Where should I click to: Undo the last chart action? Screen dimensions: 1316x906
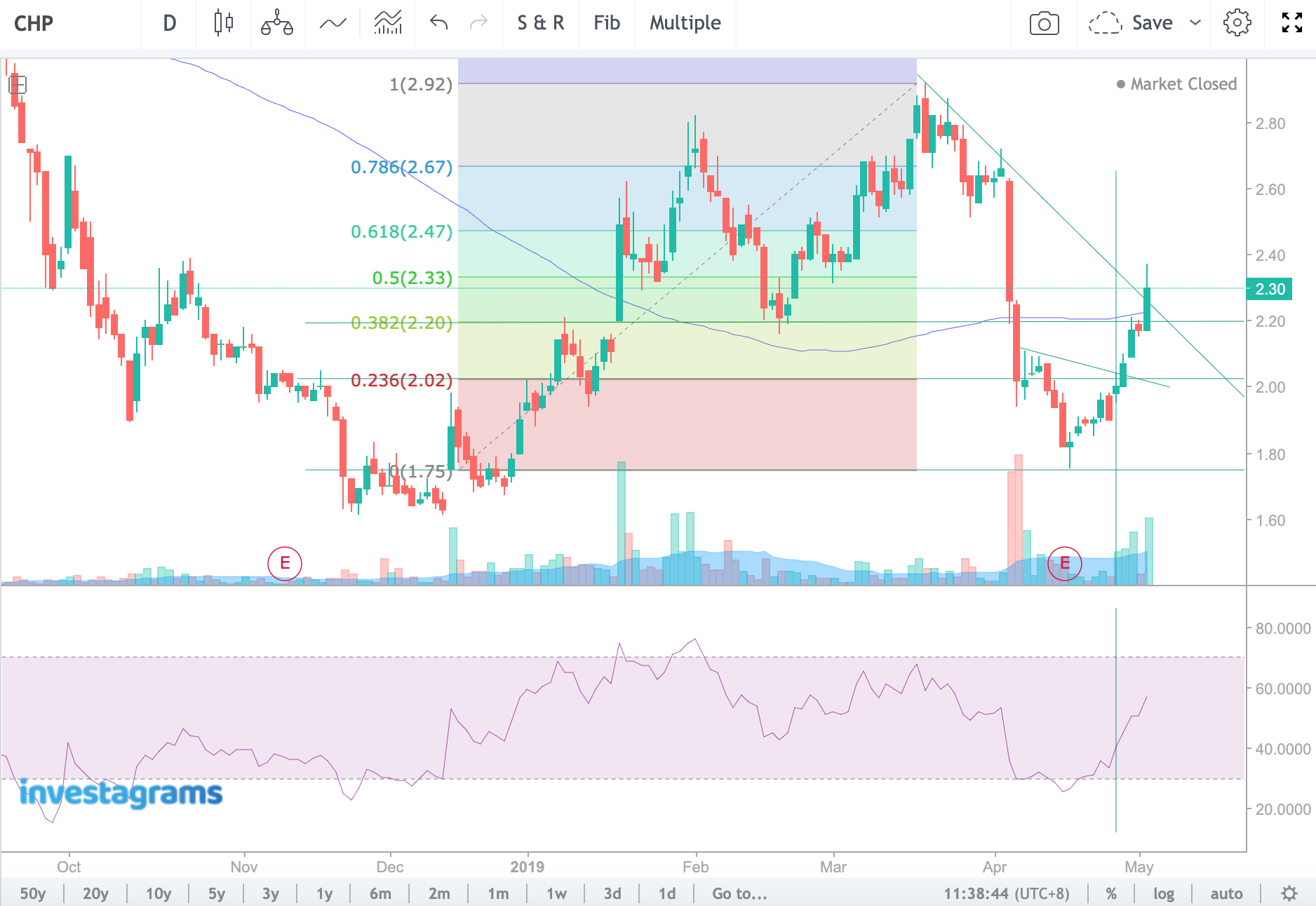coord(438,23)
